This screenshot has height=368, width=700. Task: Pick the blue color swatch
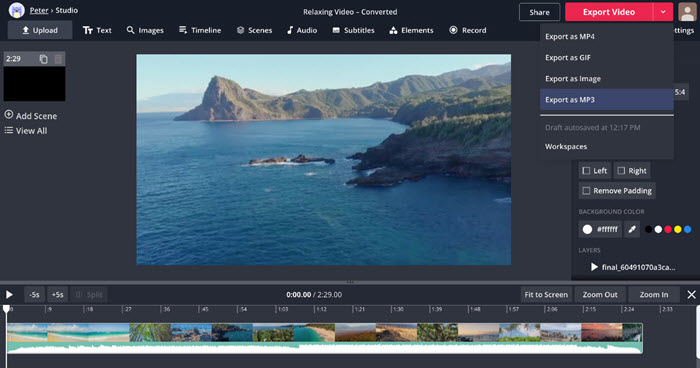(x=688, y=229)
